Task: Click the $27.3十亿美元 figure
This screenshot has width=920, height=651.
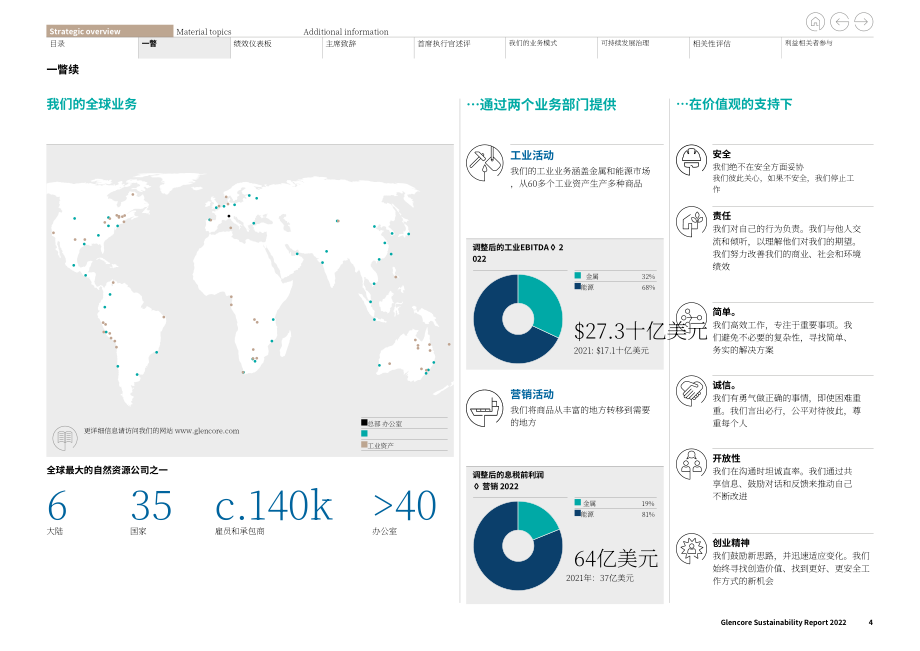Action: pyautogui.click(x=640, y=331)
